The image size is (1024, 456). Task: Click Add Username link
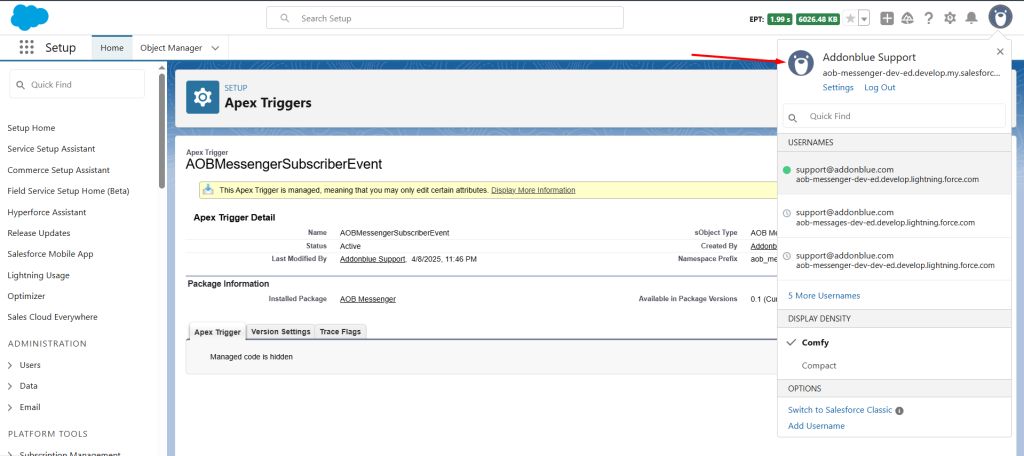pos(816,426)
